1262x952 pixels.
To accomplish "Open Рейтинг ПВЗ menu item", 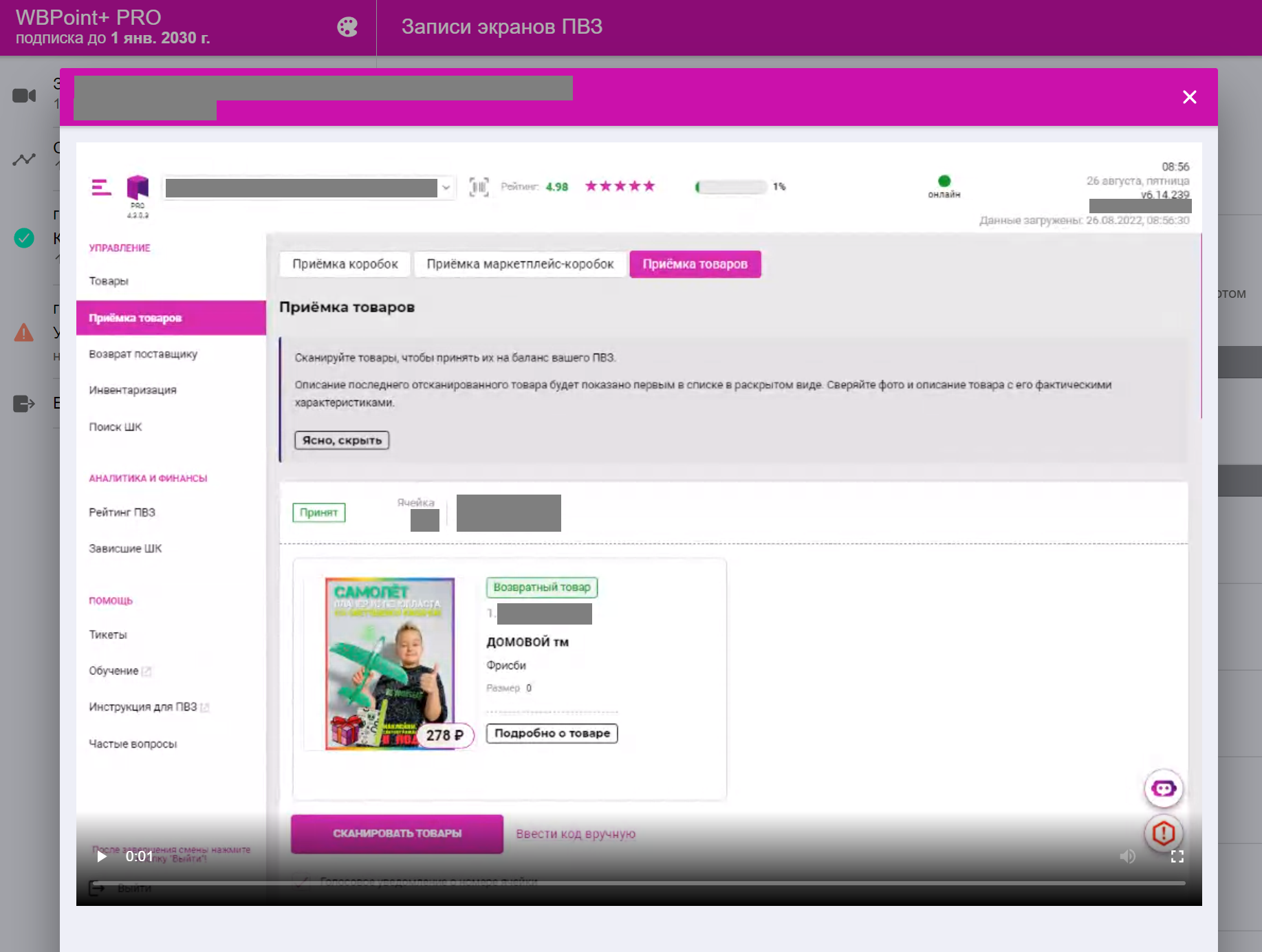I will click(x=122, y=512).
